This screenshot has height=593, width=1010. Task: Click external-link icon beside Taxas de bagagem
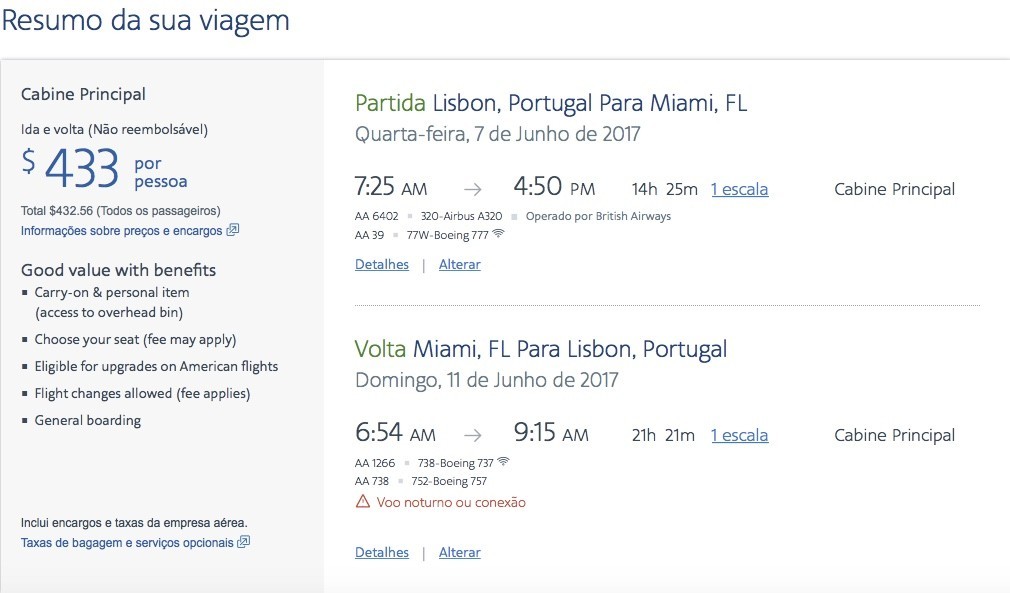coord(244,543)
